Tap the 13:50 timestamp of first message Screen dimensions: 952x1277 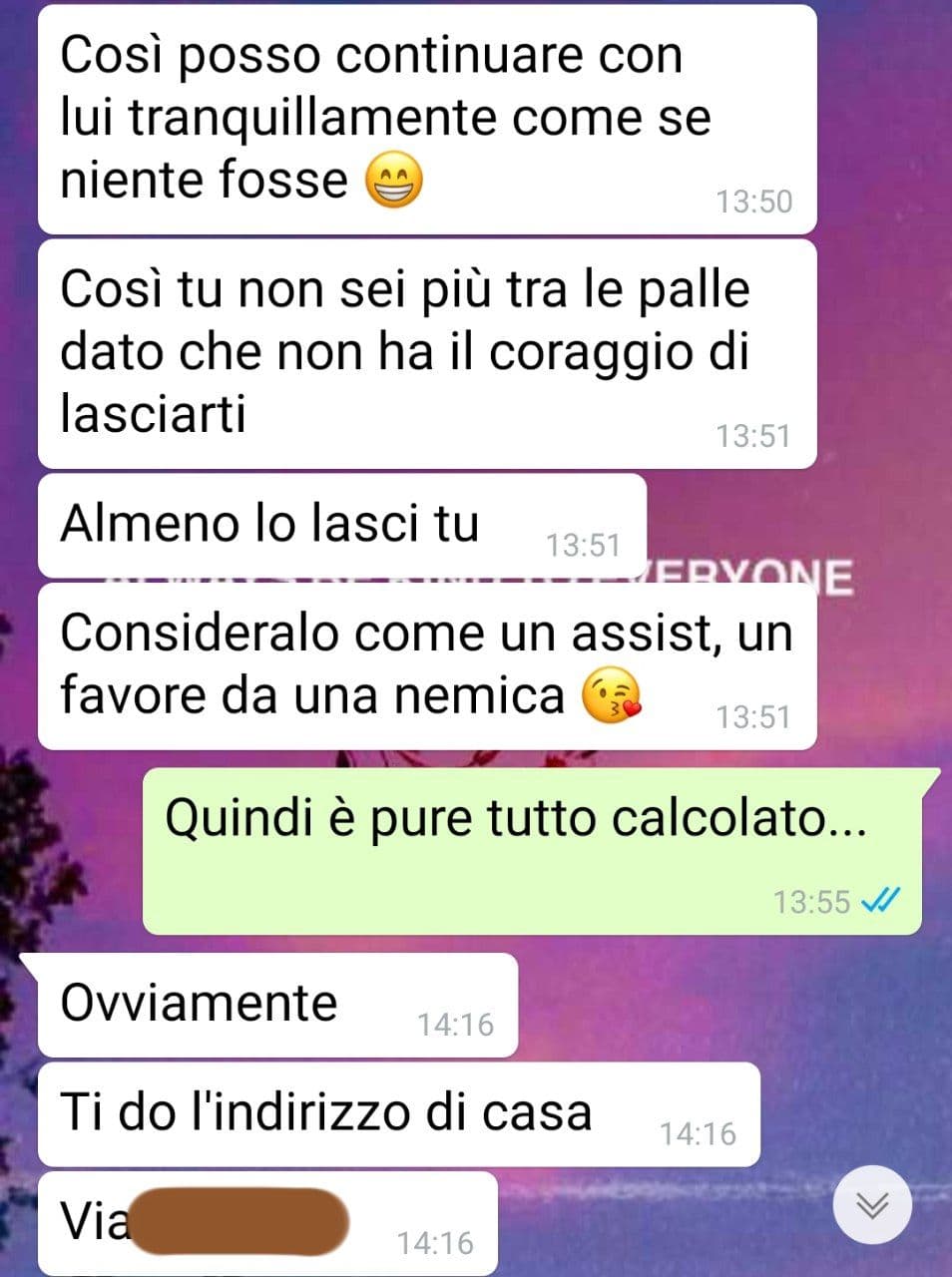pos(753,202)
